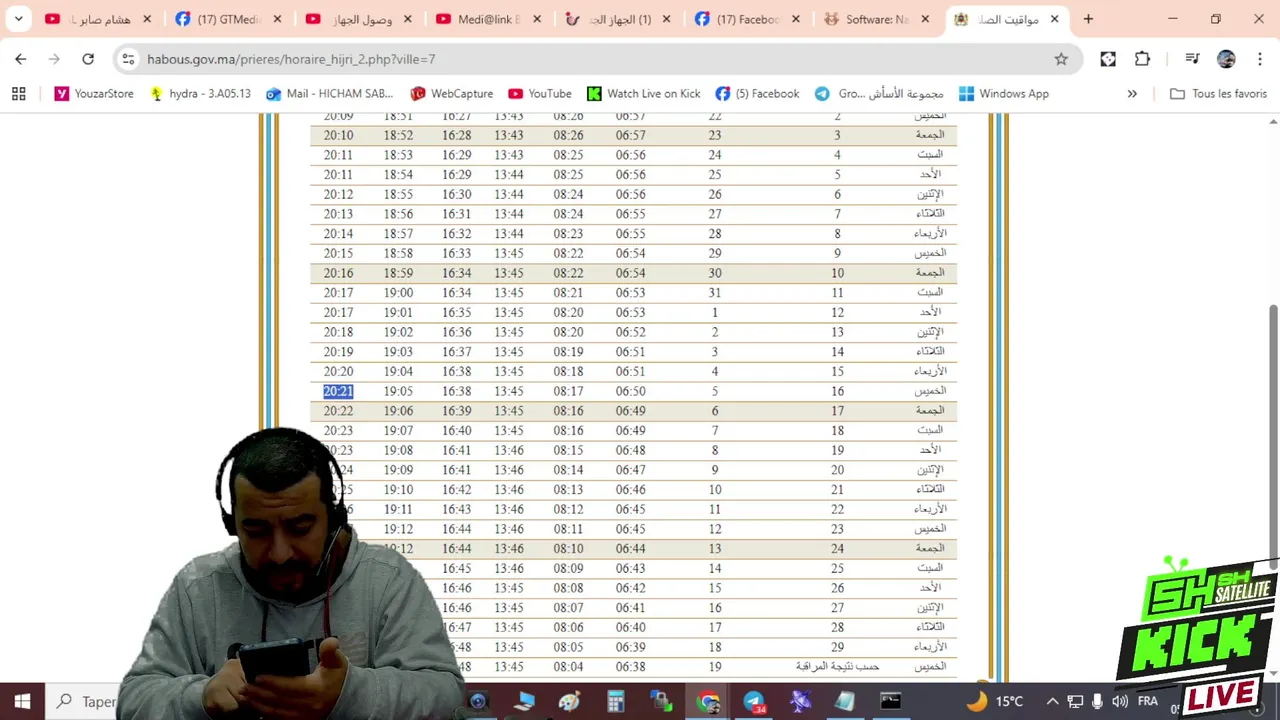
Task: Open Telegram from the taskbar
Action: coord(754,701)
